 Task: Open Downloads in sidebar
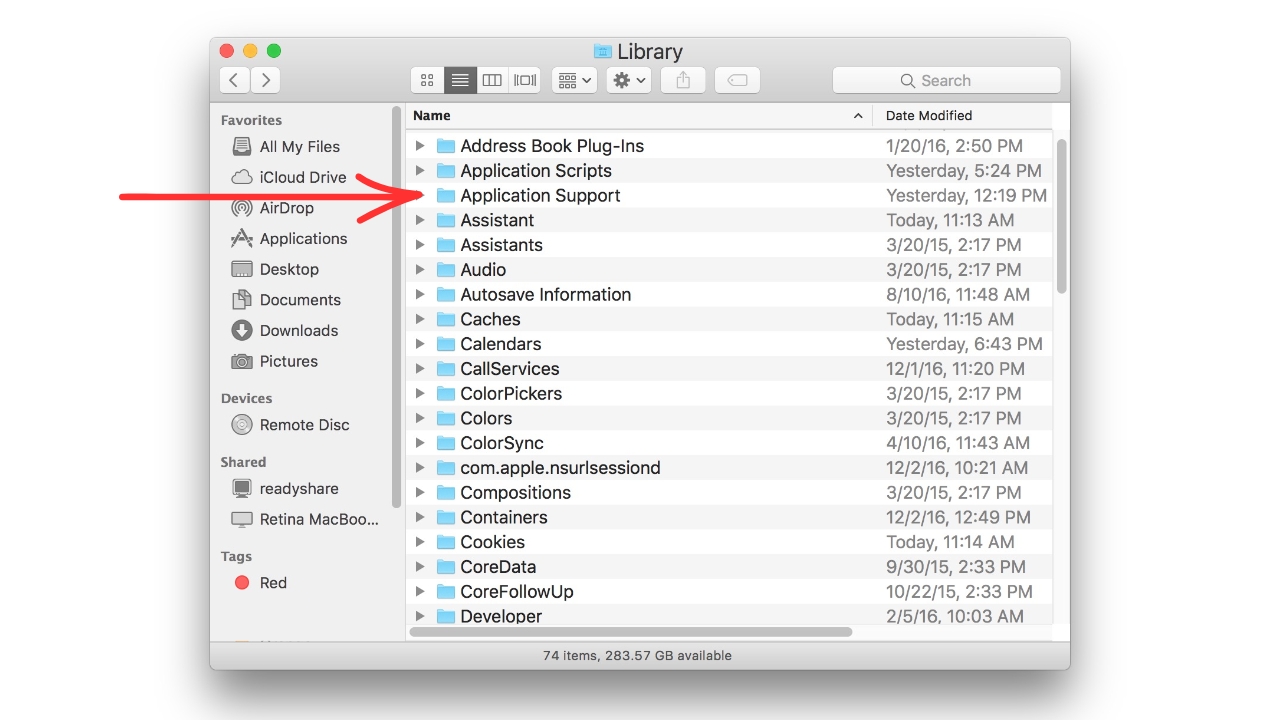click(285, 330)
